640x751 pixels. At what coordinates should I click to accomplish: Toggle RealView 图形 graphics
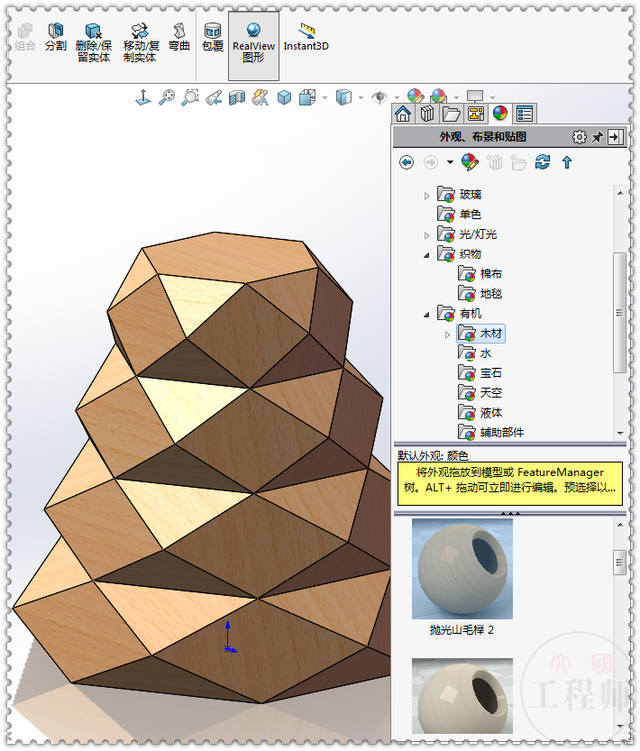point(253,46)
